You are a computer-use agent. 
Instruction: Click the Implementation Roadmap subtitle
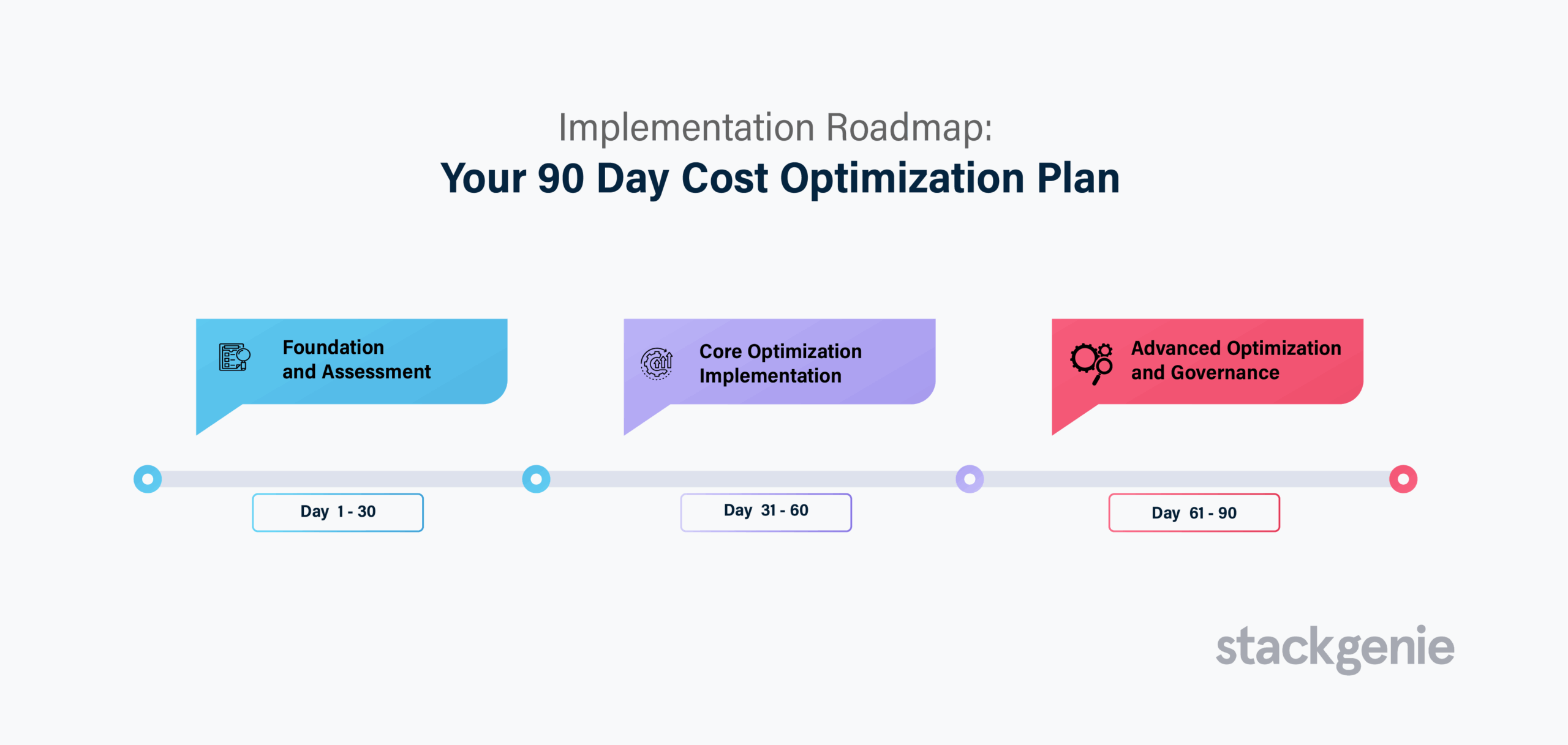(775, 127)
